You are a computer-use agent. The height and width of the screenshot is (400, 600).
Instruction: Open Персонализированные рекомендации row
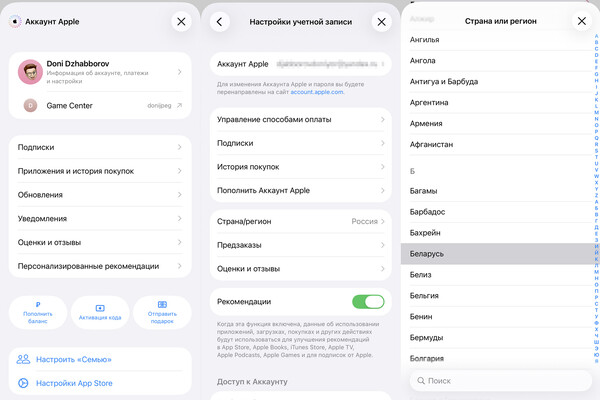(x=100, y=266)
